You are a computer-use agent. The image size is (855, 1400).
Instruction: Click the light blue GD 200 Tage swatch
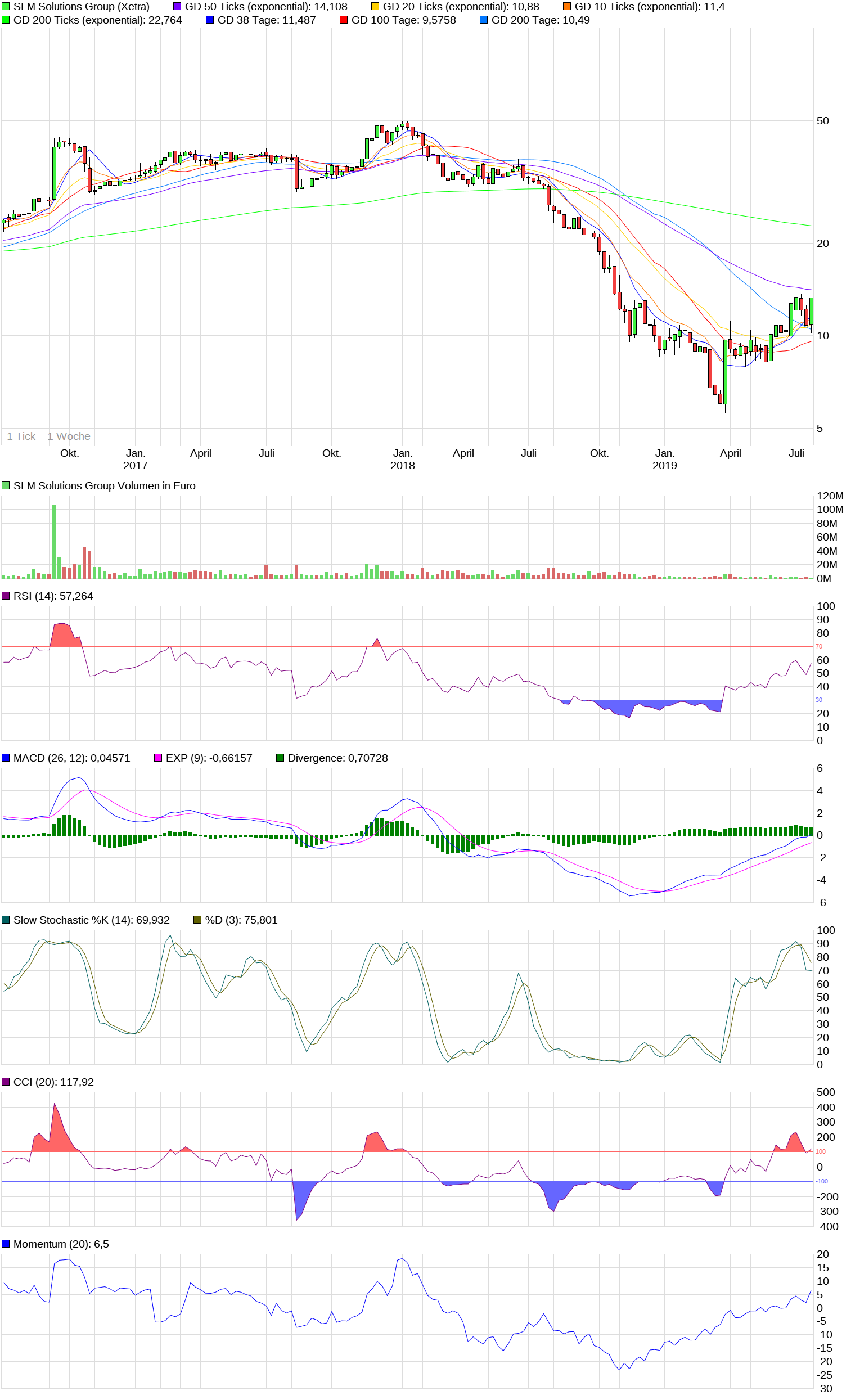pyautogui.click(x=484, y=20)
